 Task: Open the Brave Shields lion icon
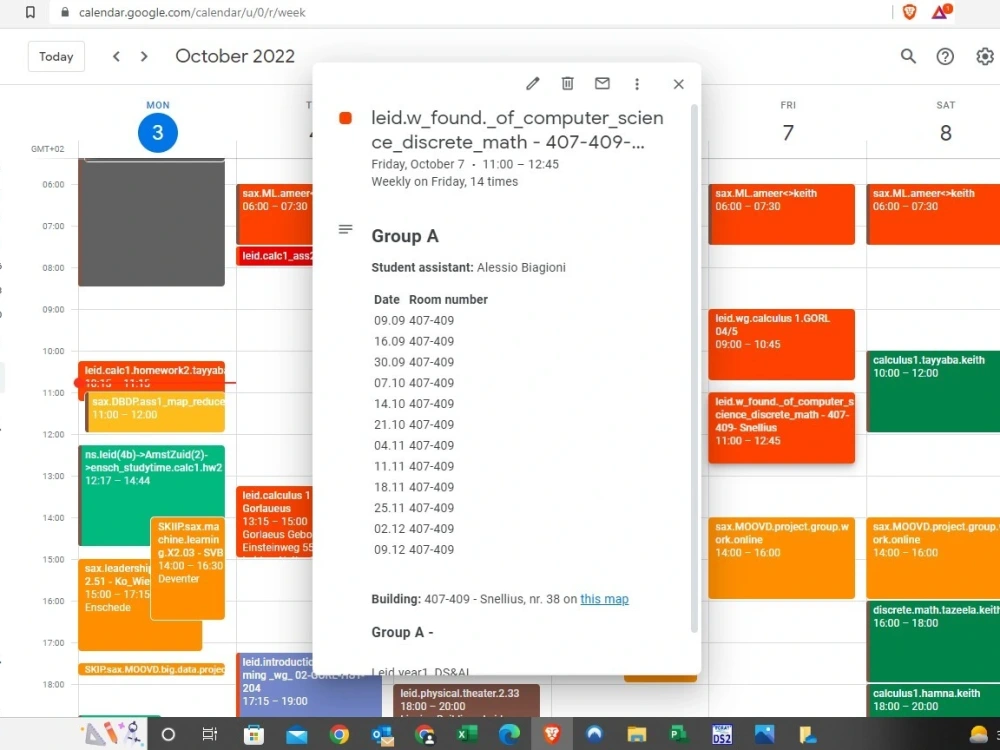tap(909, 12)
